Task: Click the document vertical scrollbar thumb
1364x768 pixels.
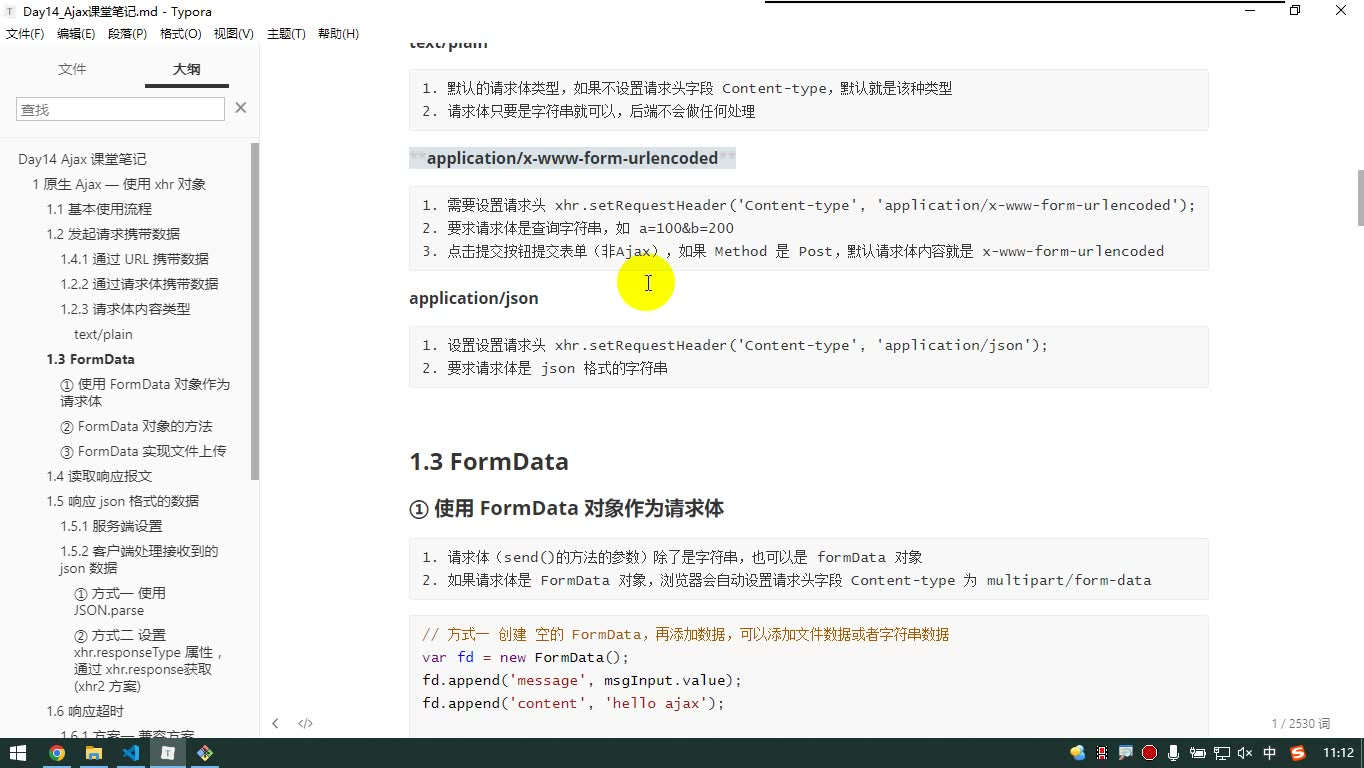Action: tap(1359, 197)
